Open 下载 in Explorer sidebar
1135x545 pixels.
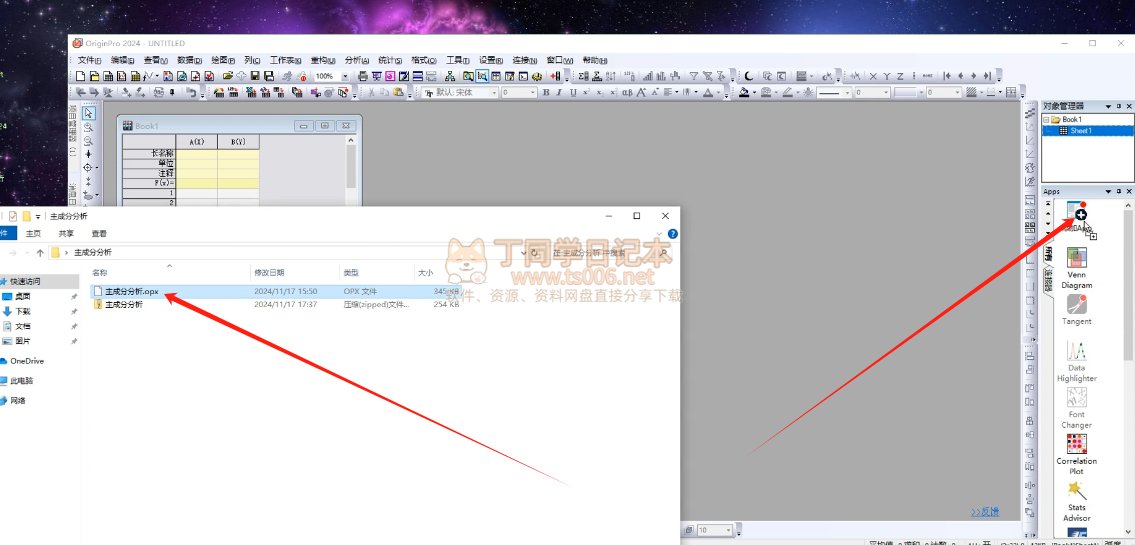click(22, 311)
